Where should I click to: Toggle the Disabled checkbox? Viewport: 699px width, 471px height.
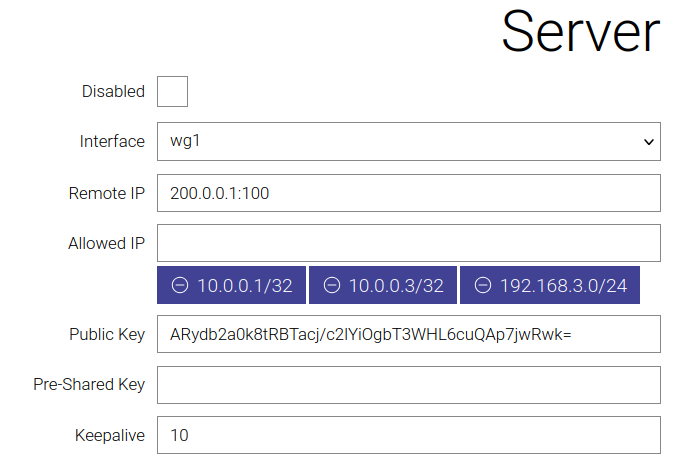(173, 91)
